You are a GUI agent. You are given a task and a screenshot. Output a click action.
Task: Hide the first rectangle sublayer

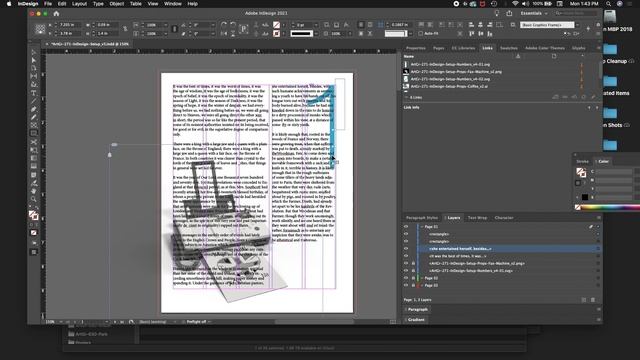(x=406, y=234)
